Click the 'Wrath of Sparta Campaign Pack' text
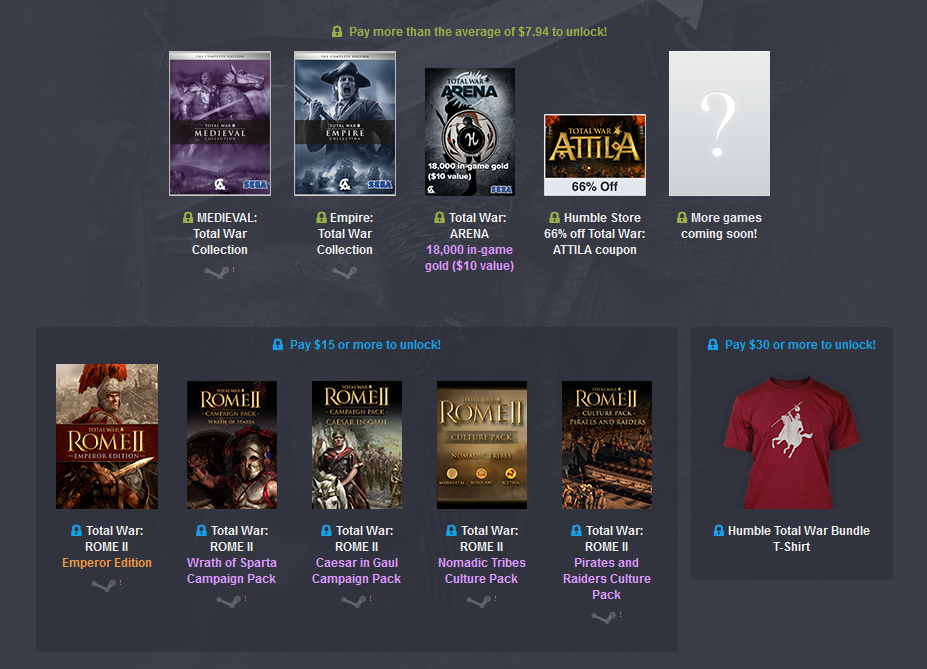Screen dimensions: 927x669 coord(232,571)
